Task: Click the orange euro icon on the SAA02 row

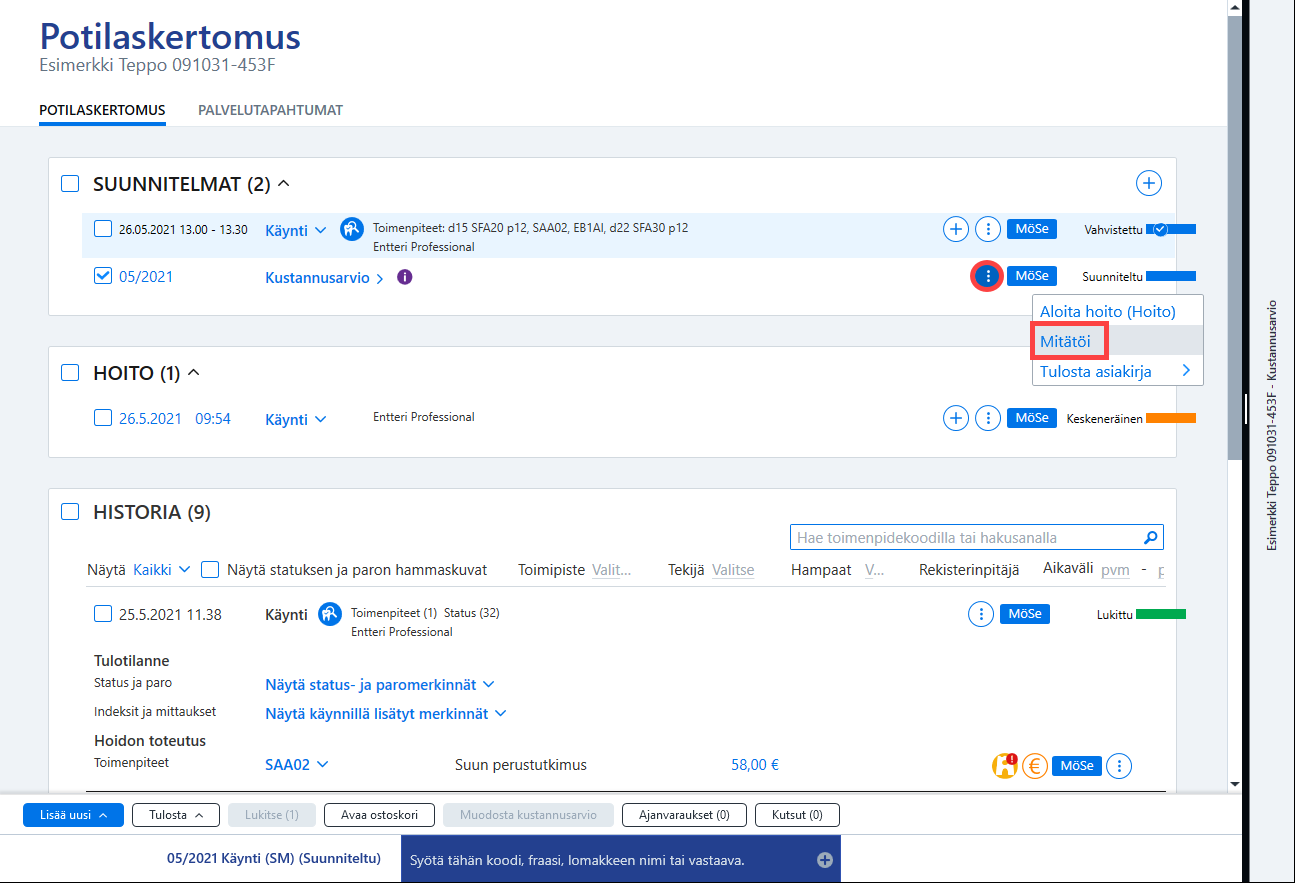Action: pyautogui.click(x=1035, y=766)
